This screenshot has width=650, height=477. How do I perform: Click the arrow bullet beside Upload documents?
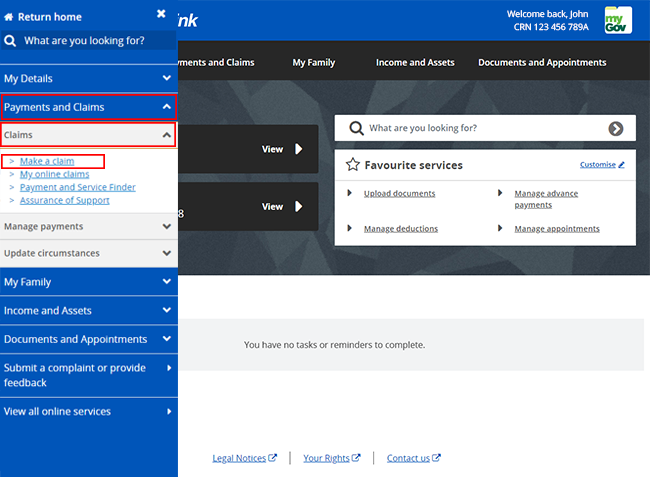click(x=349, y=193)
